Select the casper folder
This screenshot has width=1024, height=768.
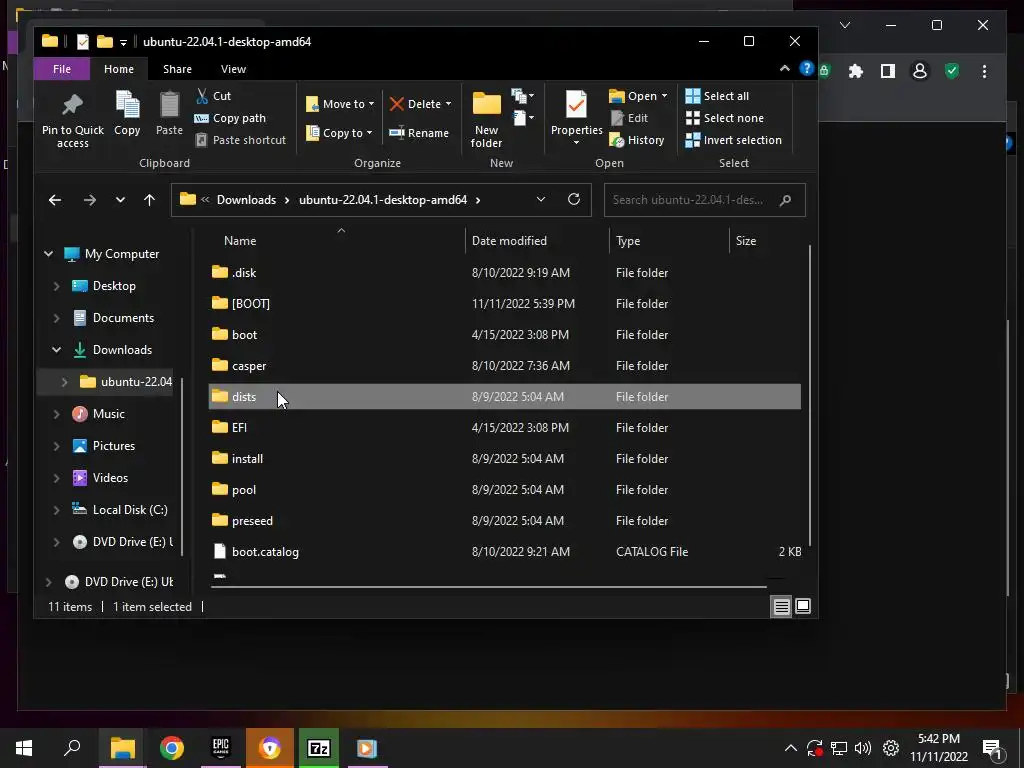(x=504, y=366)
